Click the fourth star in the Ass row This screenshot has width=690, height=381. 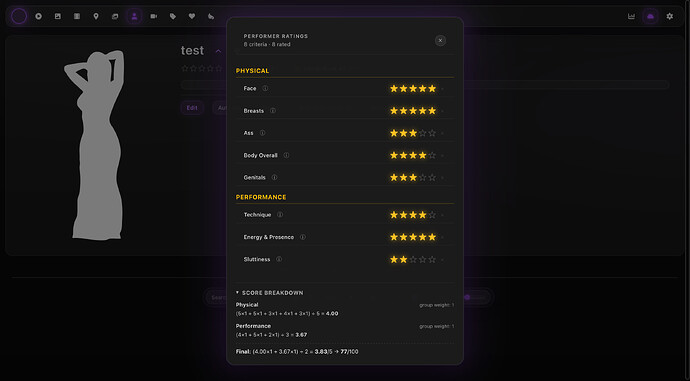point(422,133)
